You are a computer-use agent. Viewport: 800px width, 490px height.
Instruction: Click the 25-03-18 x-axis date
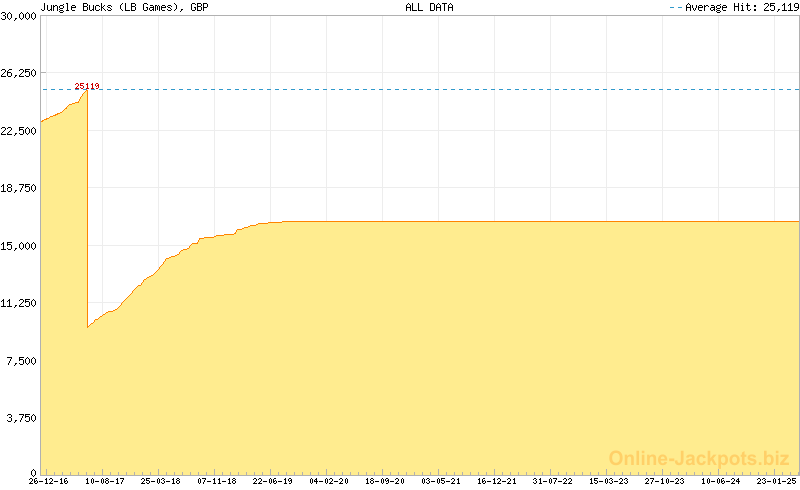[x=160, y=482]
